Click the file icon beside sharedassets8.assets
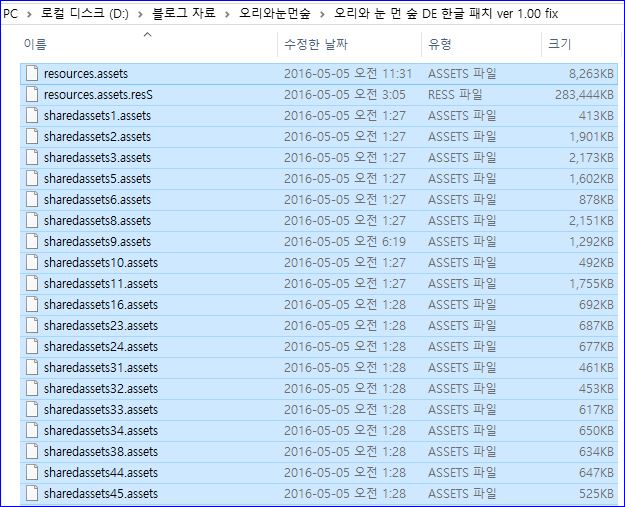Image resolution: width=625 pixels, height=507 pixels. (x=32, y=221)
